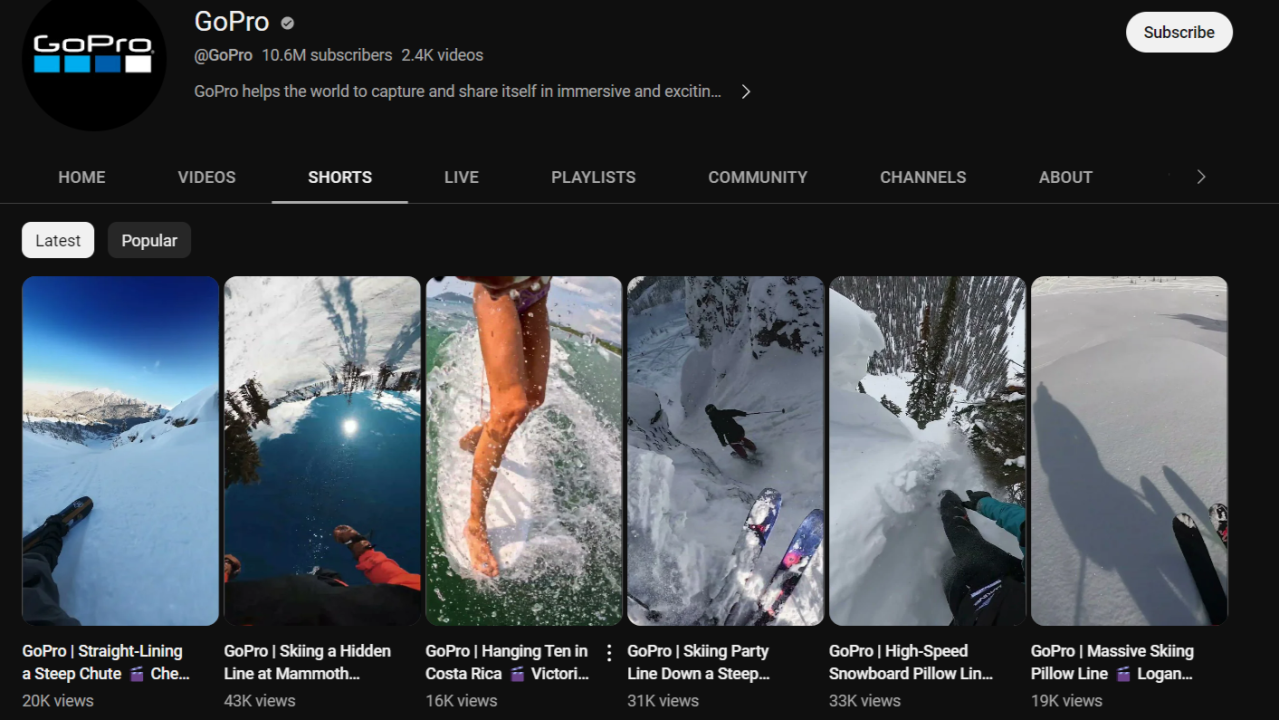The width and height of the screenshot is (1279, 720).
Task: Click the Subscribe button
Action: [1178, 31]
